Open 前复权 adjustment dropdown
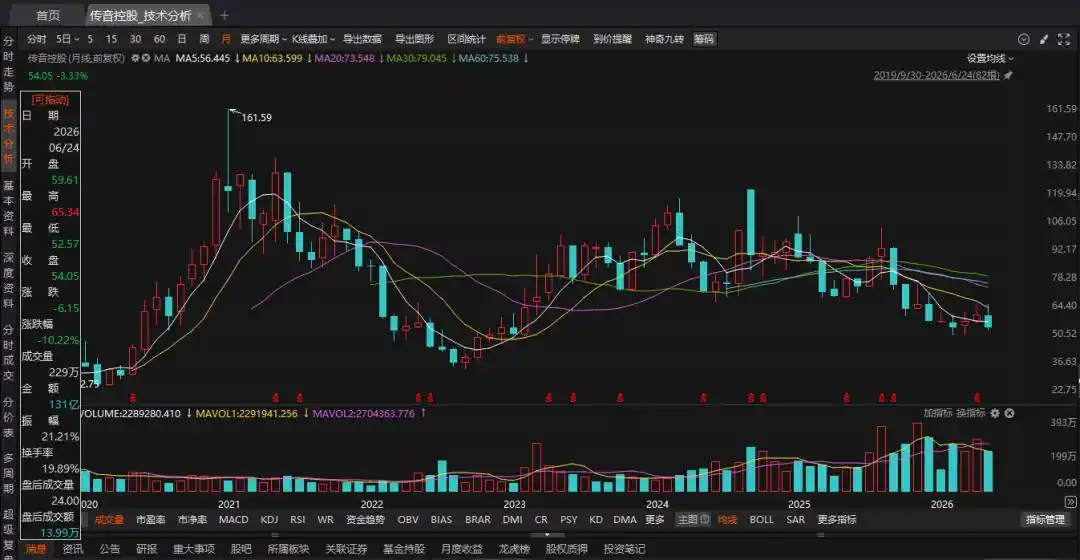This screenshot has height=560, width=1080. coord(515,39)
